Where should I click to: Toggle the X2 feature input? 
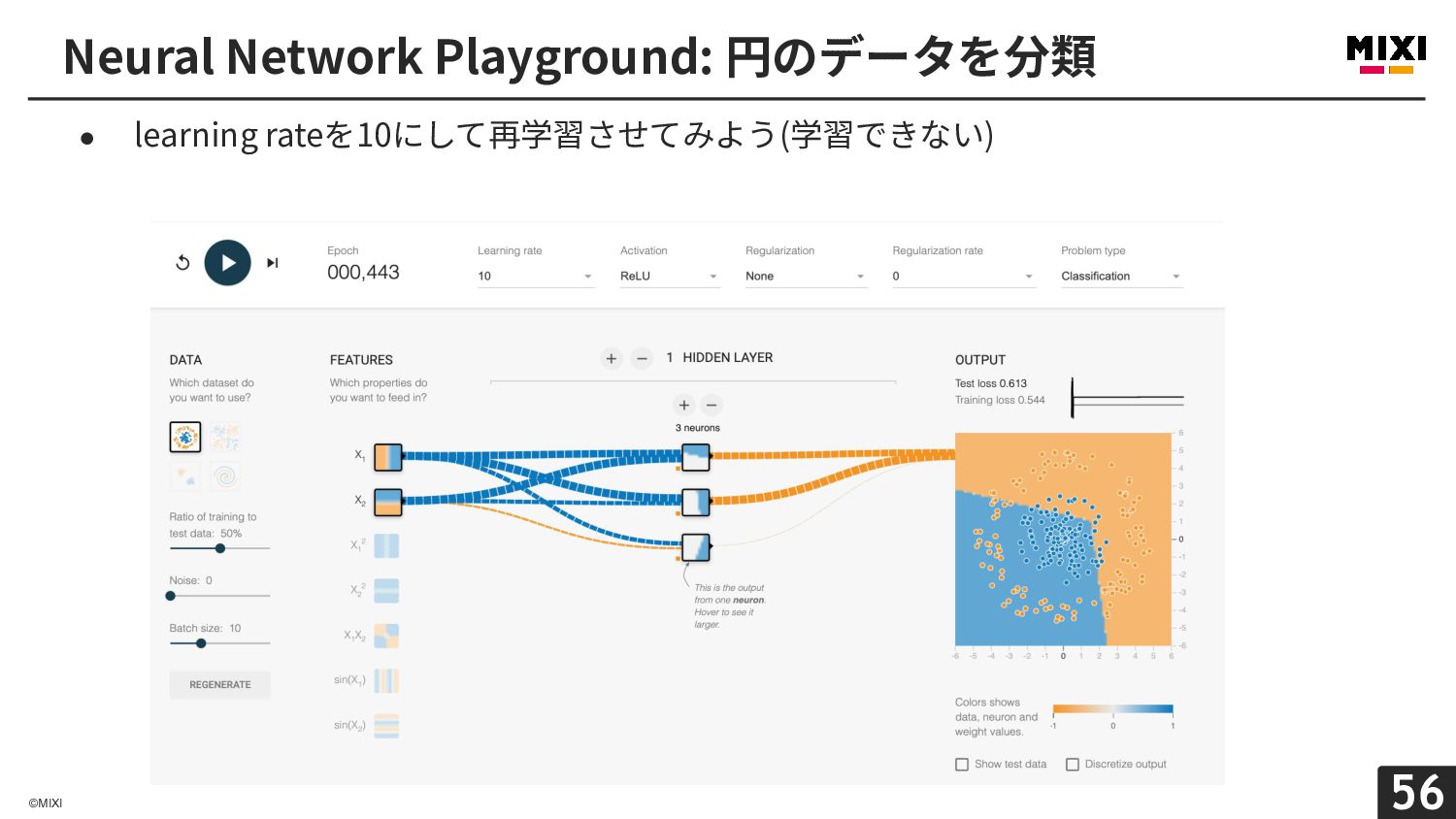click(387, 502)
